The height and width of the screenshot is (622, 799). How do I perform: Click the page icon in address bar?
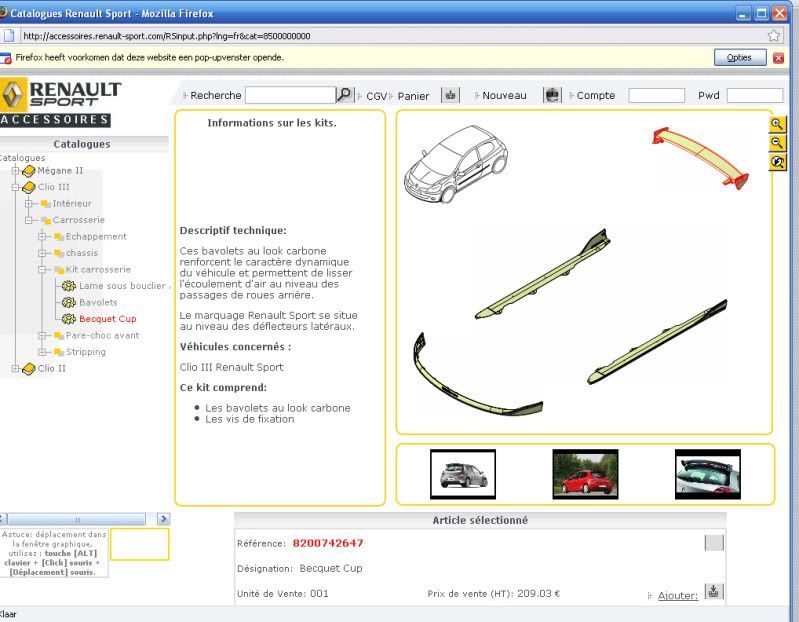9,36
